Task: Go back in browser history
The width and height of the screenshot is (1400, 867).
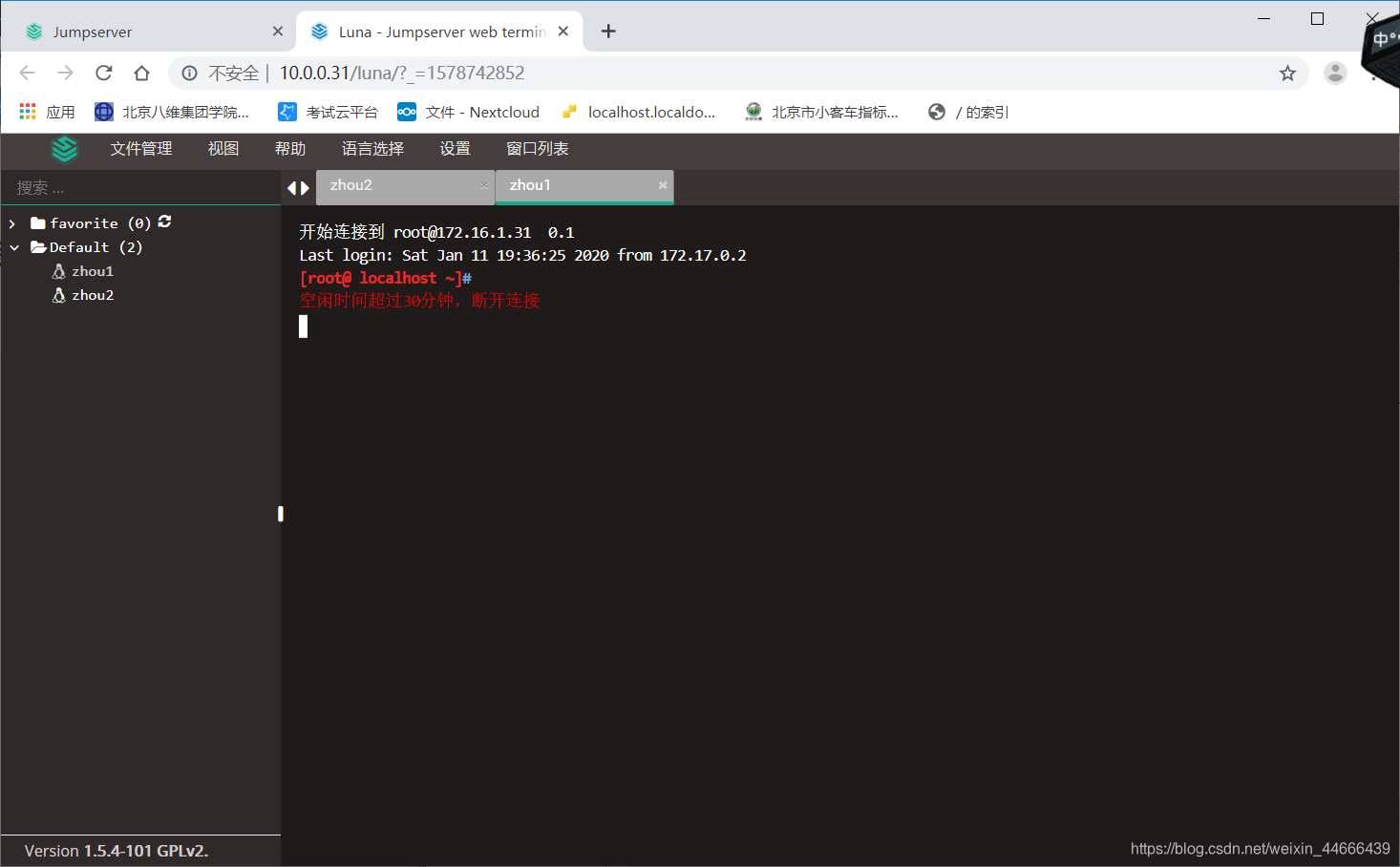Action: (x=27, y=73)
